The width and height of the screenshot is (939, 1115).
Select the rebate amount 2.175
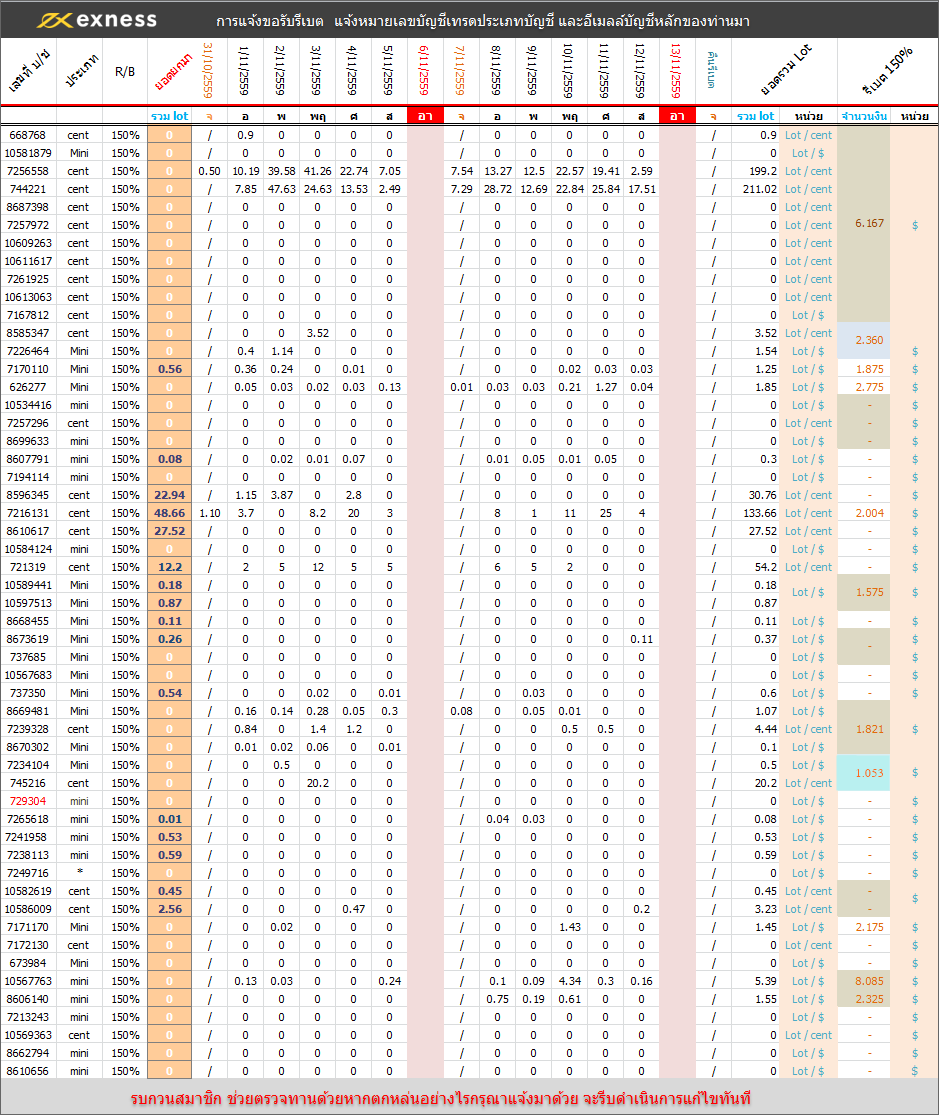(869, 927)
